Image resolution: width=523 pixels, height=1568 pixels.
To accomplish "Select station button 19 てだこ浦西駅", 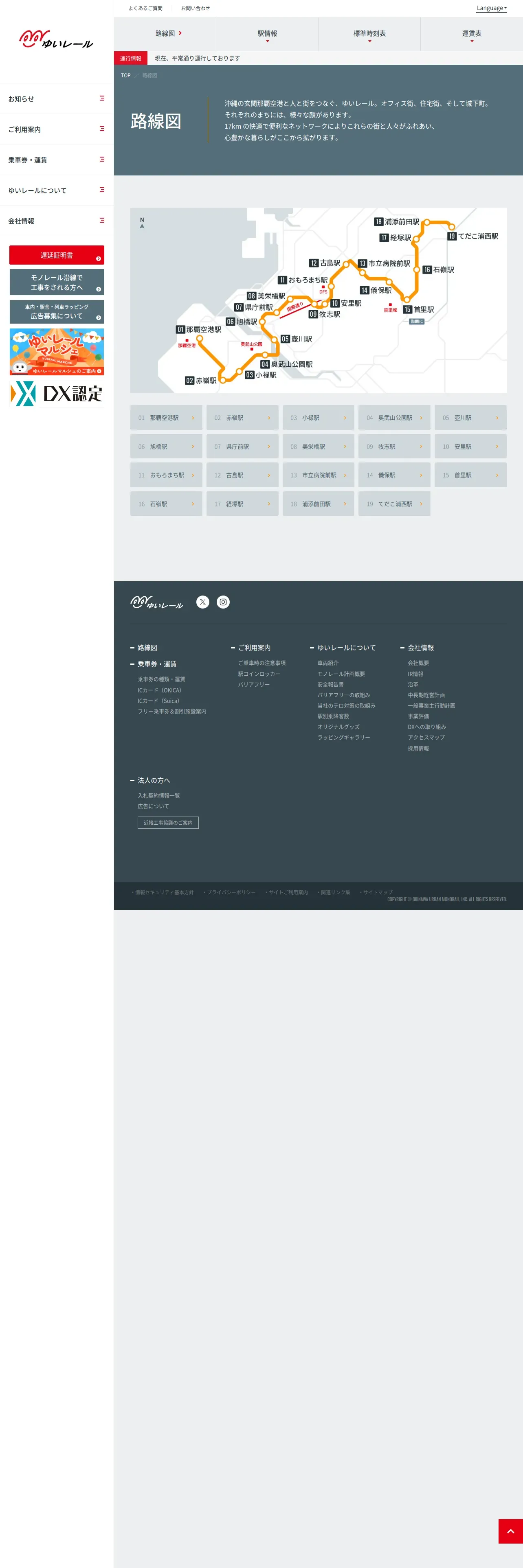I will click(395, 504).
